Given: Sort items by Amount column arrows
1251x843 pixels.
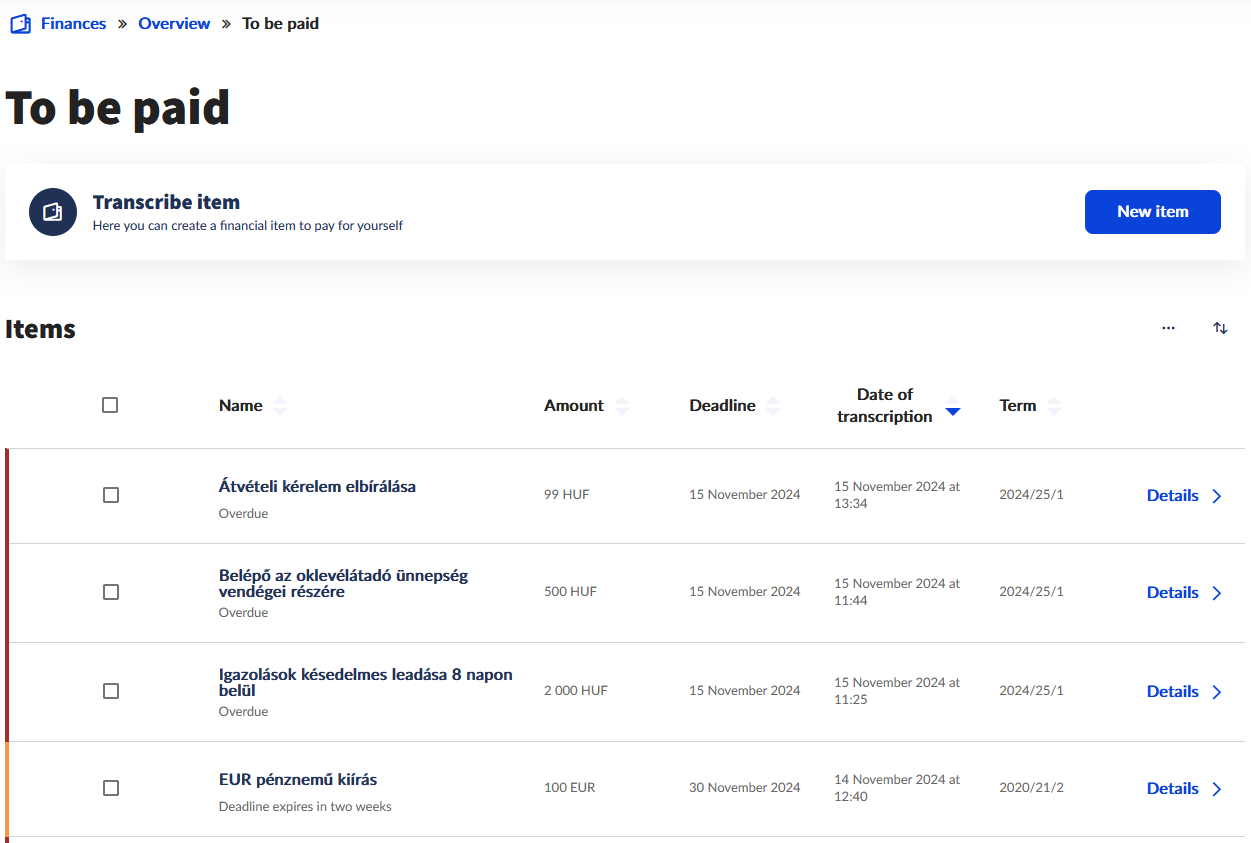Looking at the screenshot, I should [x=622, y=406].
